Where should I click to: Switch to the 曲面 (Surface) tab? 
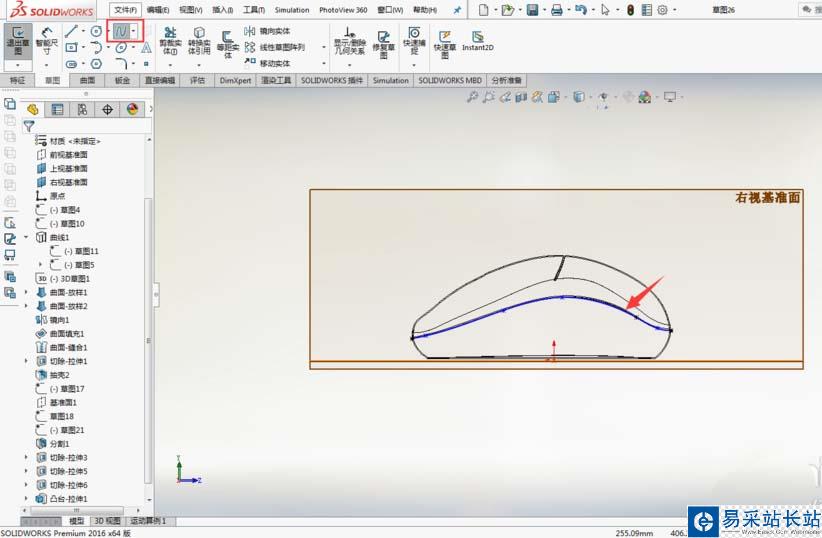click(x=88, y=80)
